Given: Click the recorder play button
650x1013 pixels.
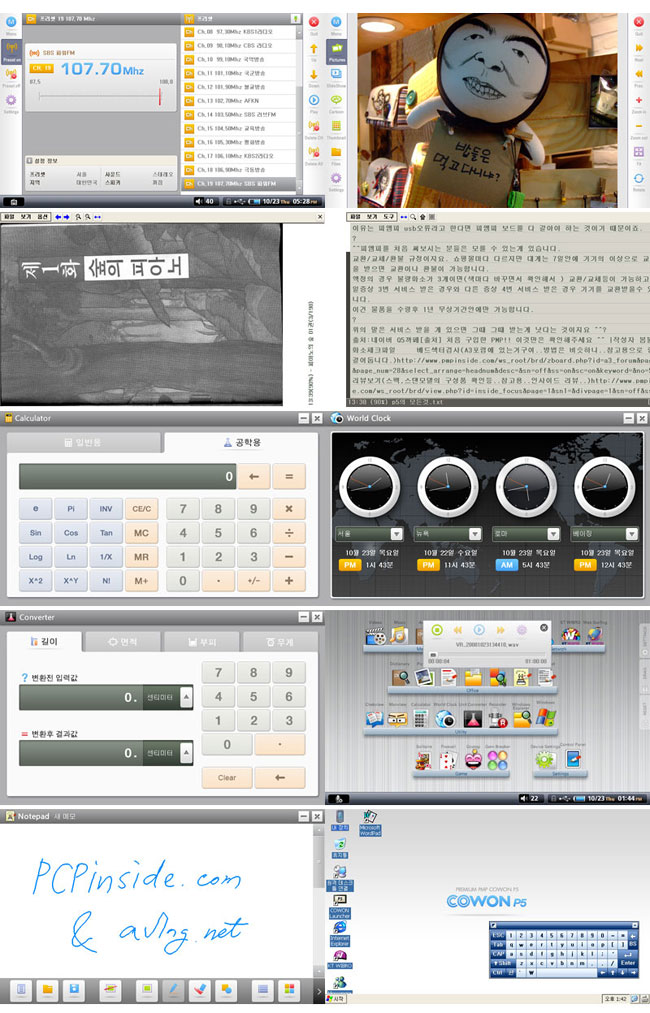Looking at the screenshot, I should point(479,630).
